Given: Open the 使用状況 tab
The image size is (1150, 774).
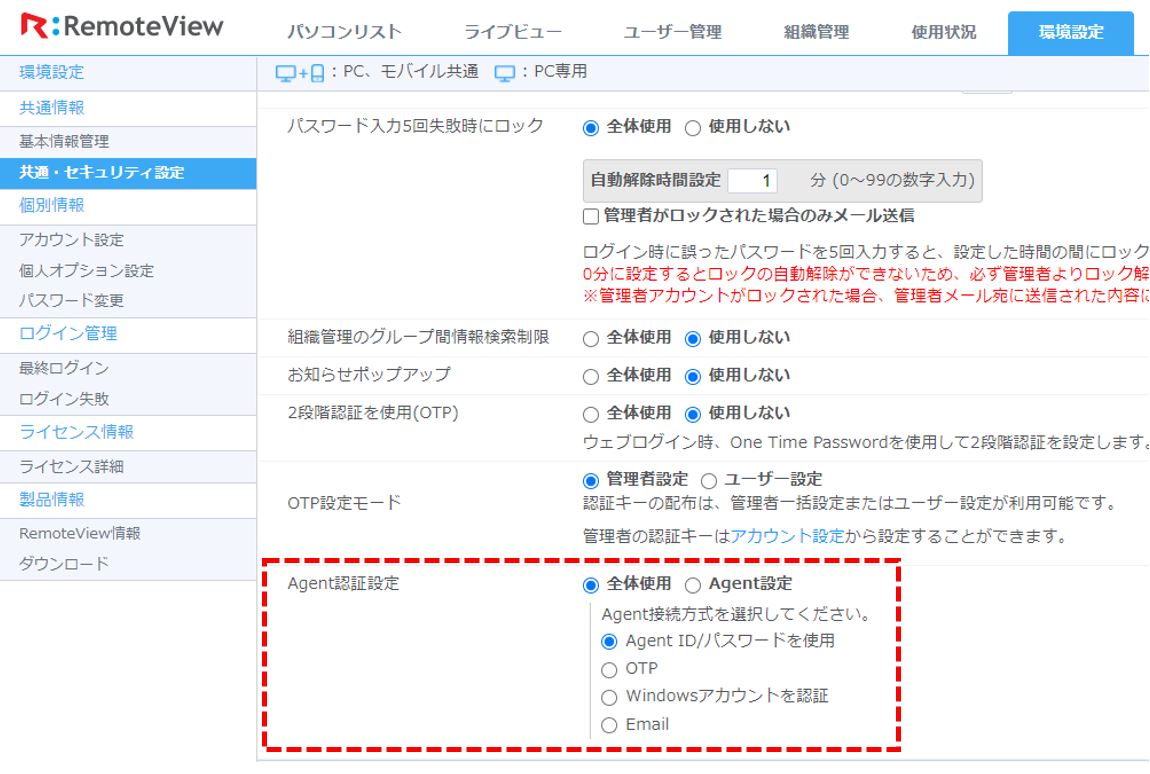Looking at the screenshot, I should click(x=944, y=32).
